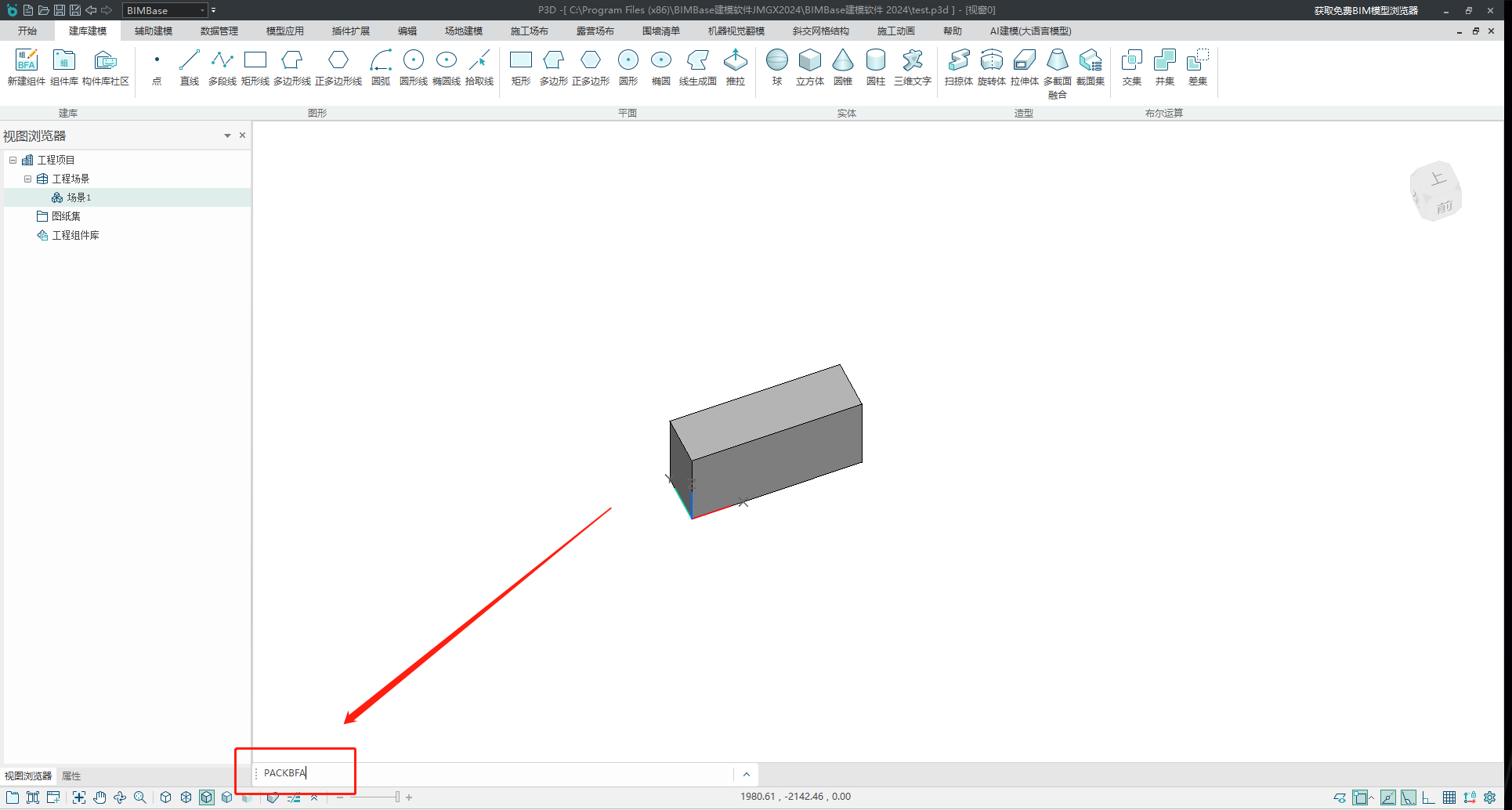
Task: Click the zoom slider handle in bottom toolbar
Action: pyautogui.click(x=397, y=797)
